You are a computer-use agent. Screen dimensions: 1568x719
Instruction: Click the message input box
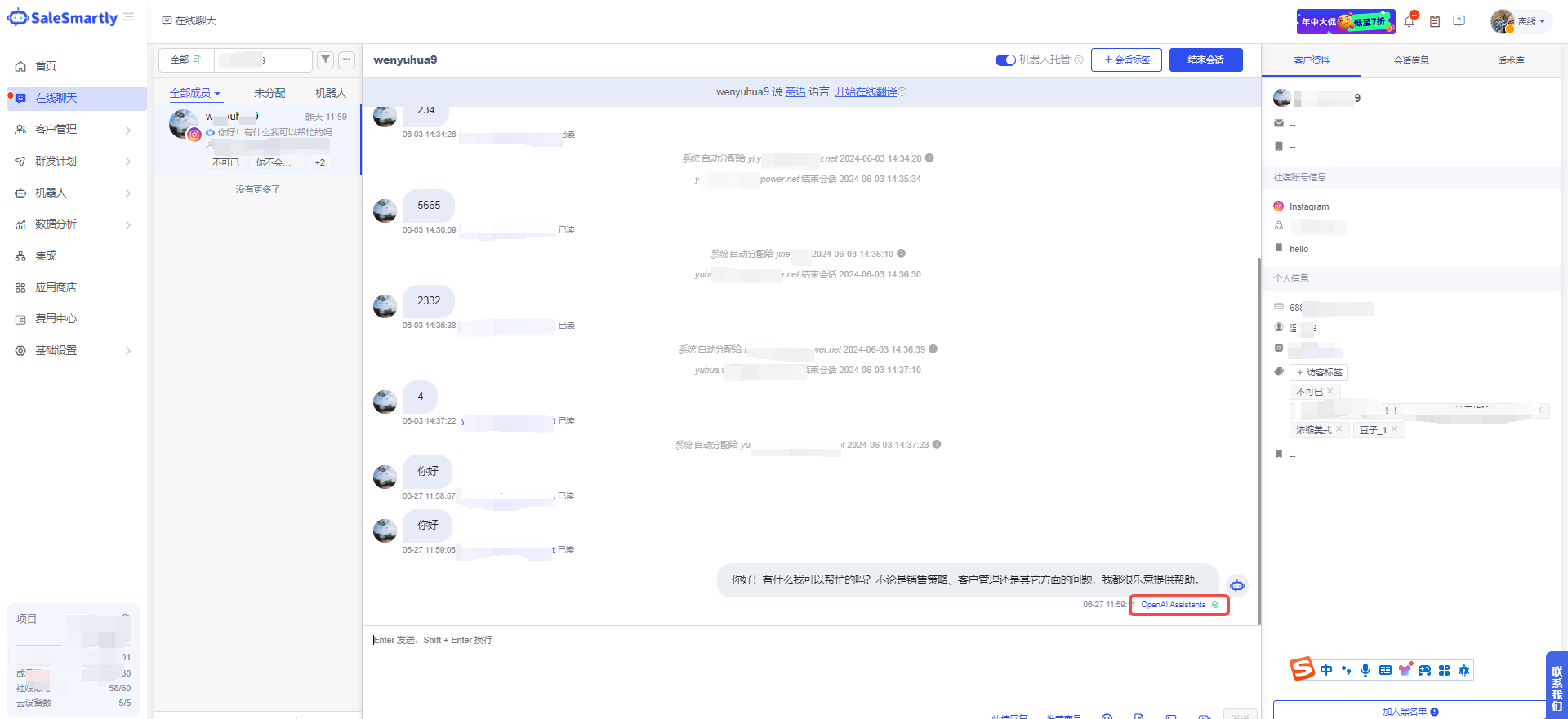[811, 665]
